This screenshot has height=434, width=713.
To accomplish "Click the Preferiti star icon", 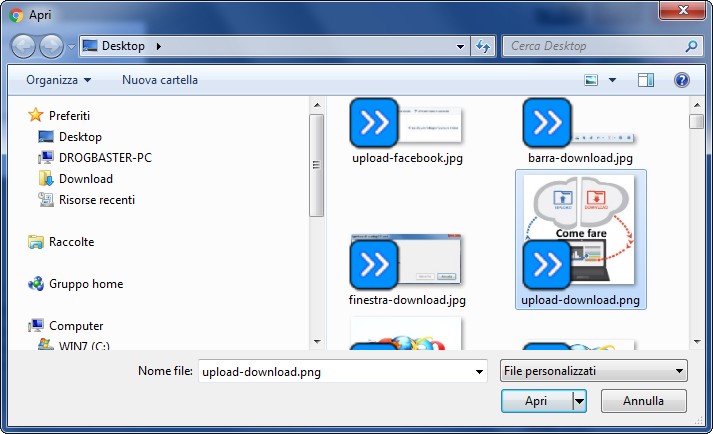I will 35,115.
